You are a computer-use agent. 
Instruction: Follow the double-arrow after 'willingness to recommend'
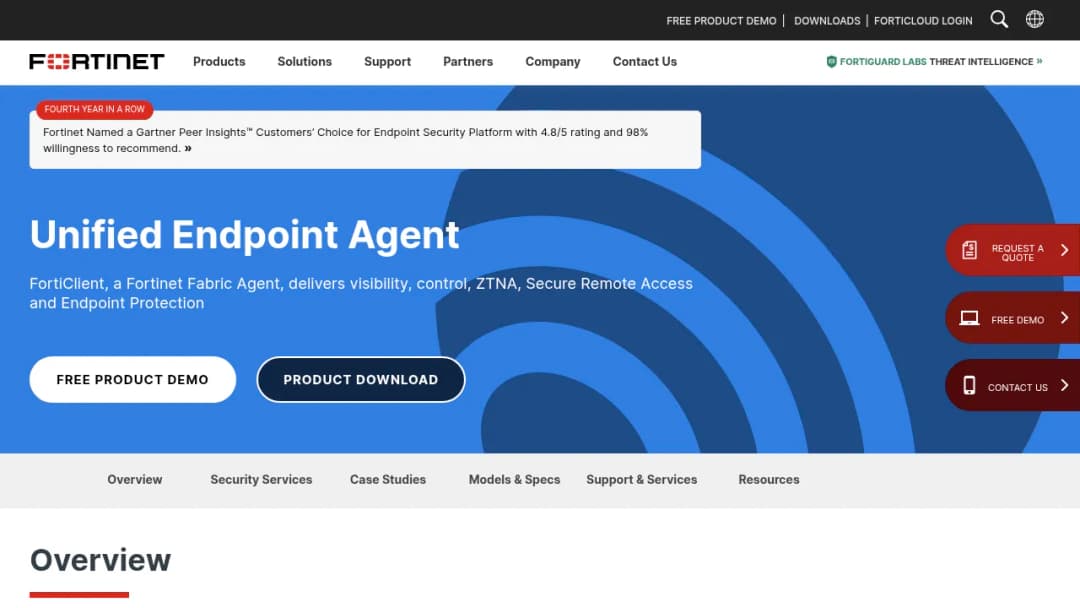[x=188, y=148]
